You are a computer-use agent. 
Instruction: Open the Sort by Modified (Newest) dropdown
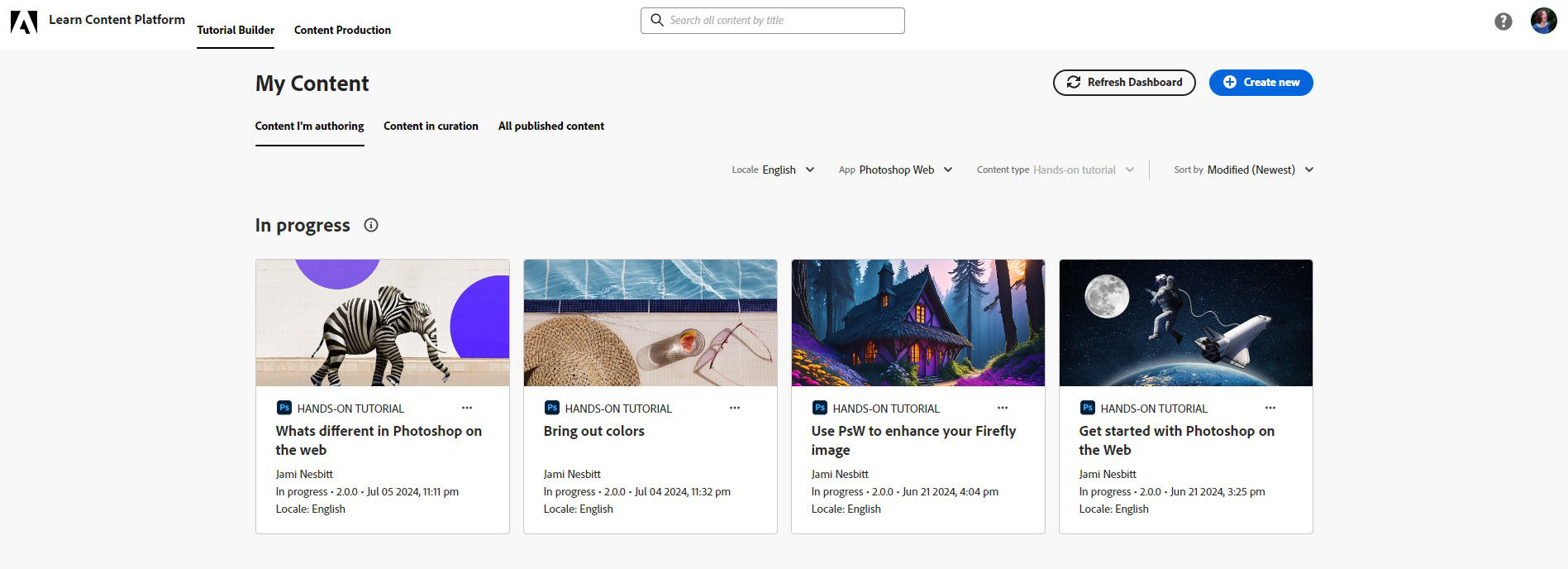click(1244, 170)
